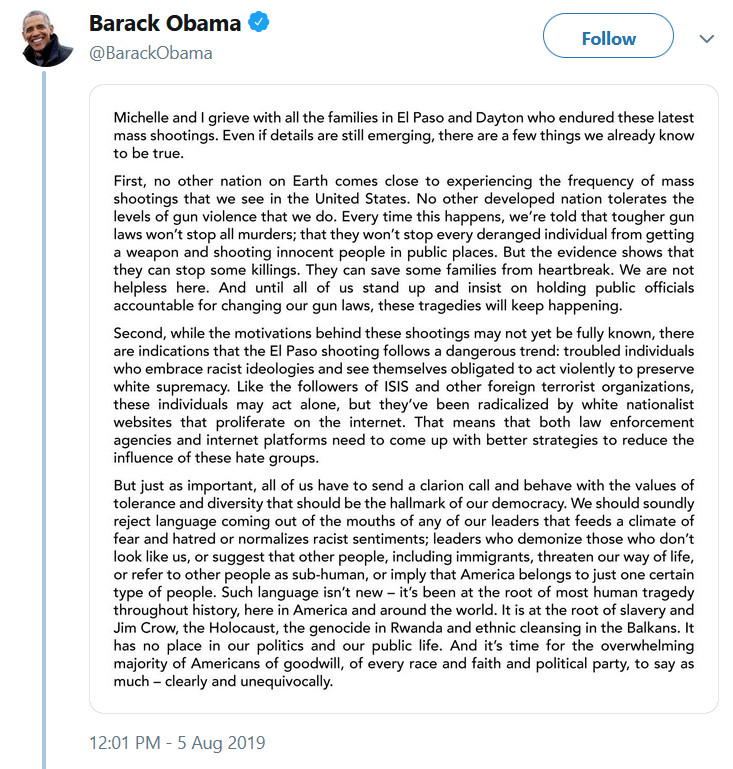733x769 pixels.
Task: Click the 5 Aug 2019 date
Action: pyautogui.click(x=221, y=743)
